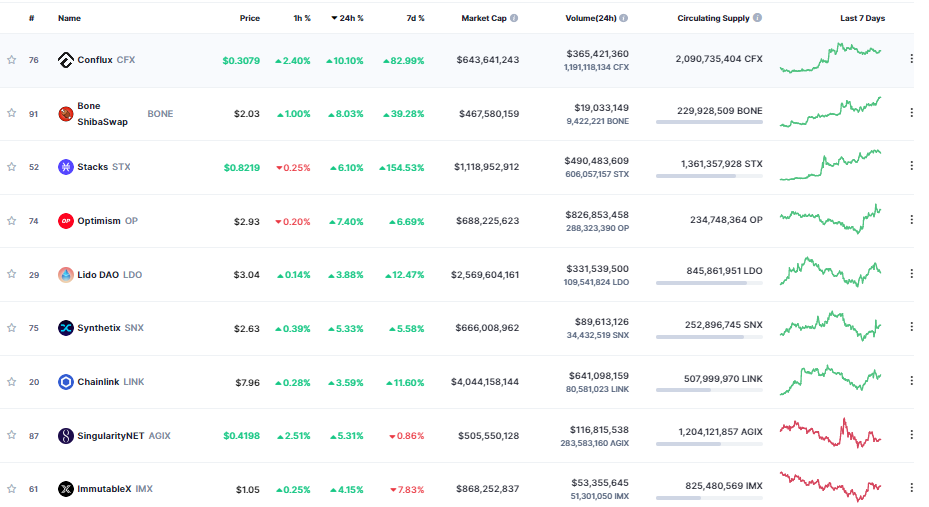Star Synthetix in the watchlist

[x=11, y=328]
